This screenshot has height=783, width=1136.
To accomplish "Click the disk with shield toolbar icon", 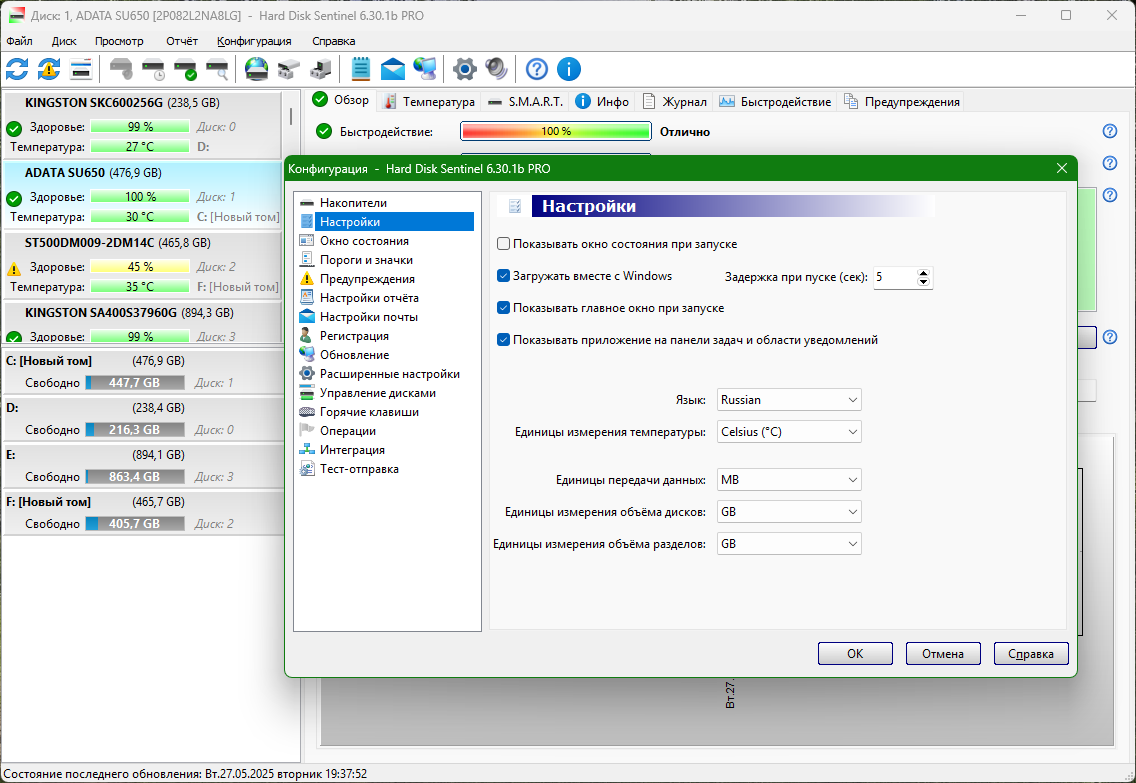I will [x=121, y=70].
